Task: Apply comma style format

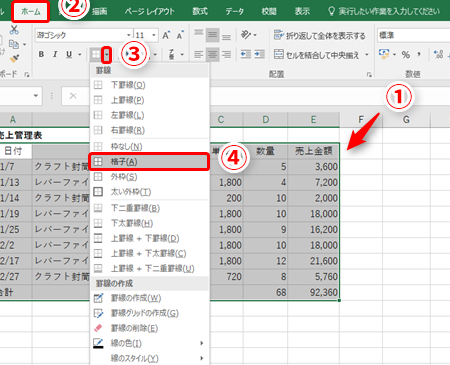Action: click(419, 54)
